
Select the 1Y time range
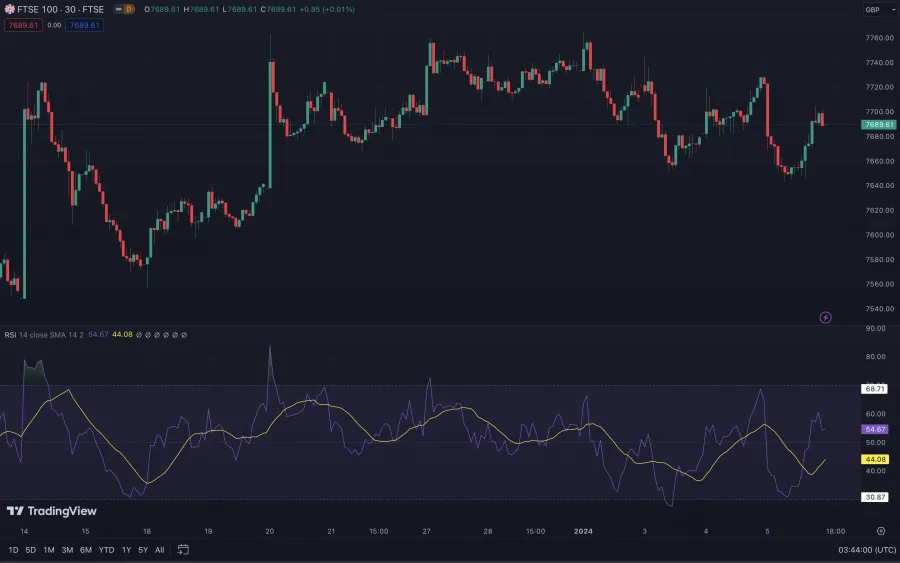(126, 550)
